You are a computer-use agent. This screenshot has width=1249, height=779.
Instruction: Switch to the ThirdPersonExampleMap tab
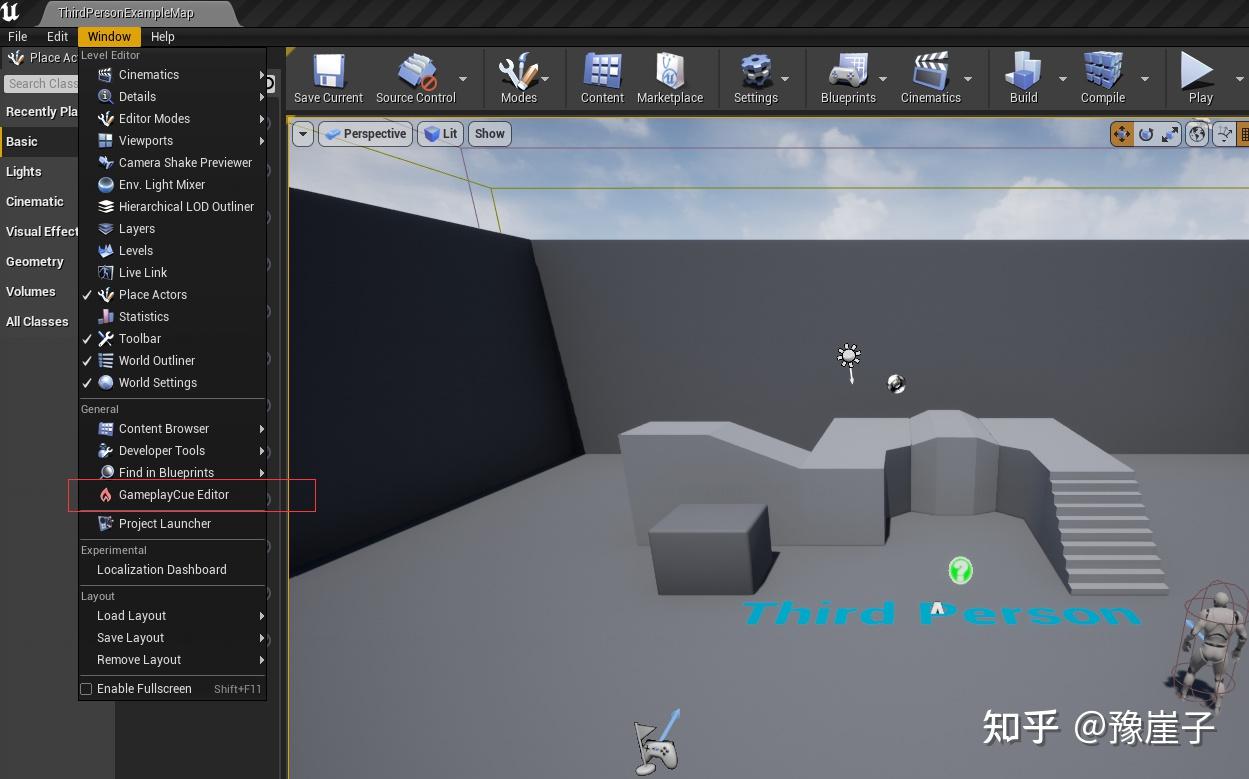coord(126,13)
